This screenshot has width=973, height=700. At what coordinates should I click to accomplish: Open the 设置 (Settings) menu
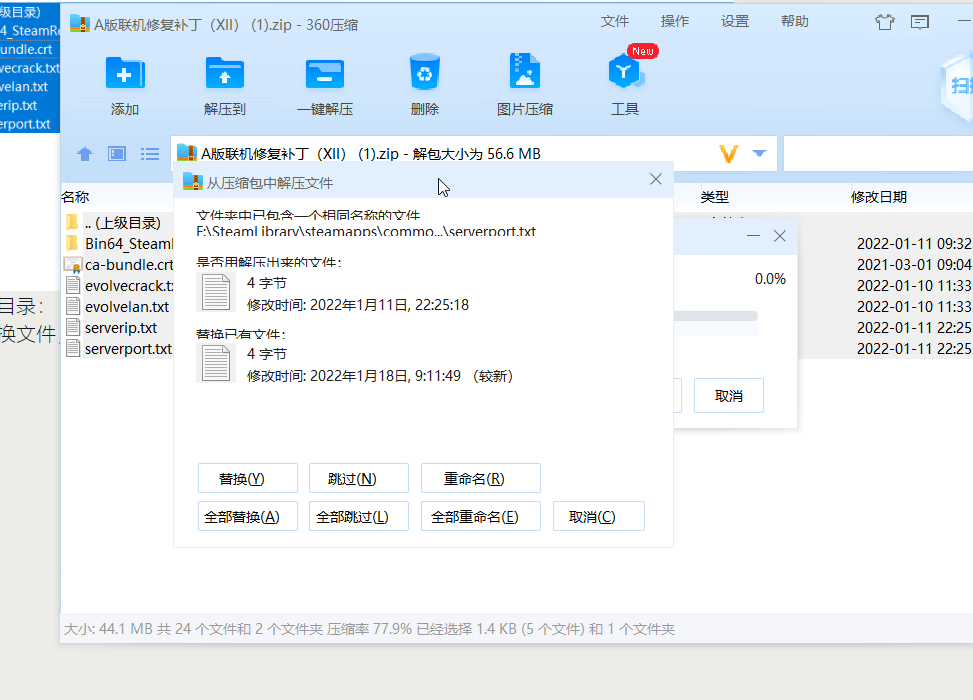(735, 21)
